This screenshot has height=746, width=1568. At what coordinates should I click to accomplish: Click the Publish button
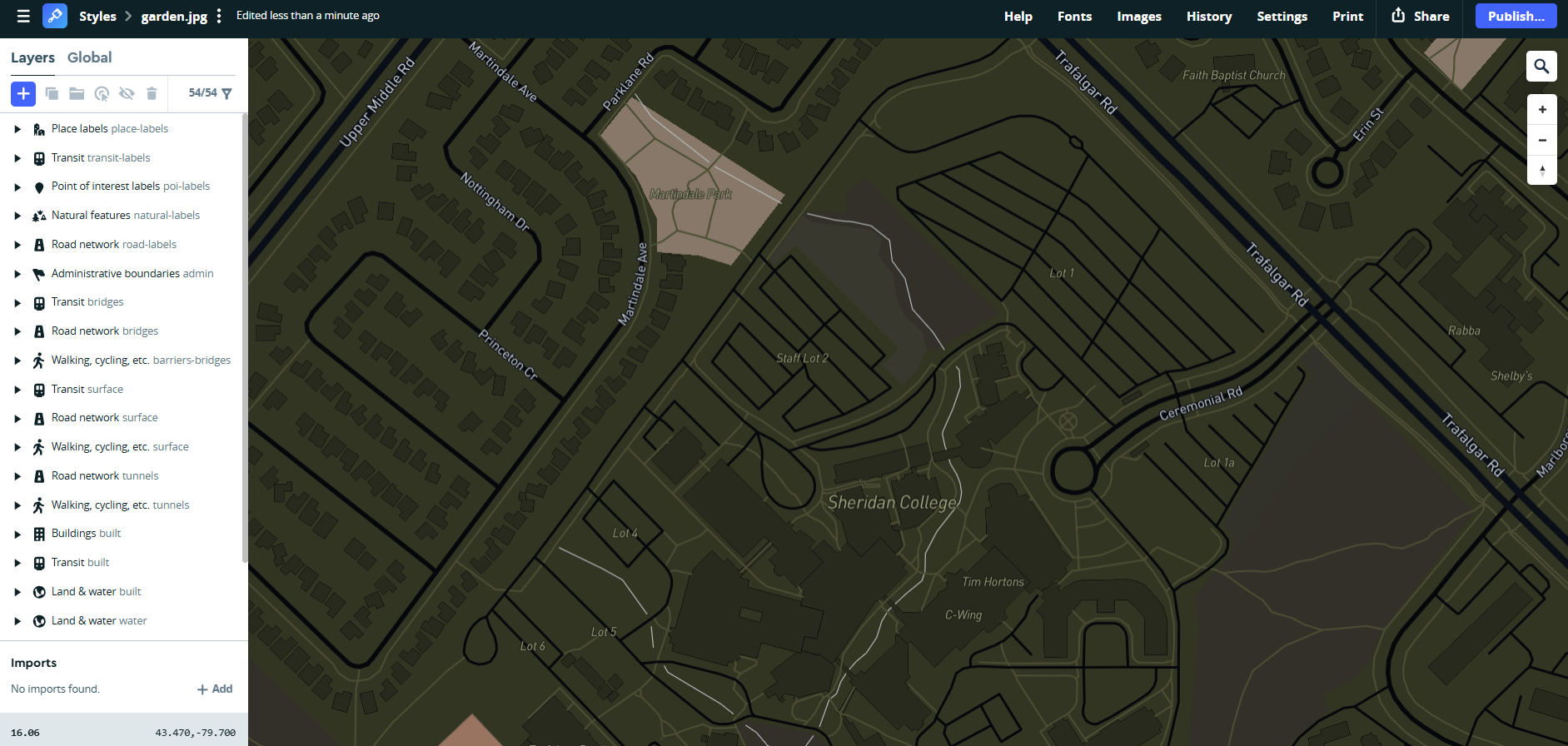(1516, 16)
